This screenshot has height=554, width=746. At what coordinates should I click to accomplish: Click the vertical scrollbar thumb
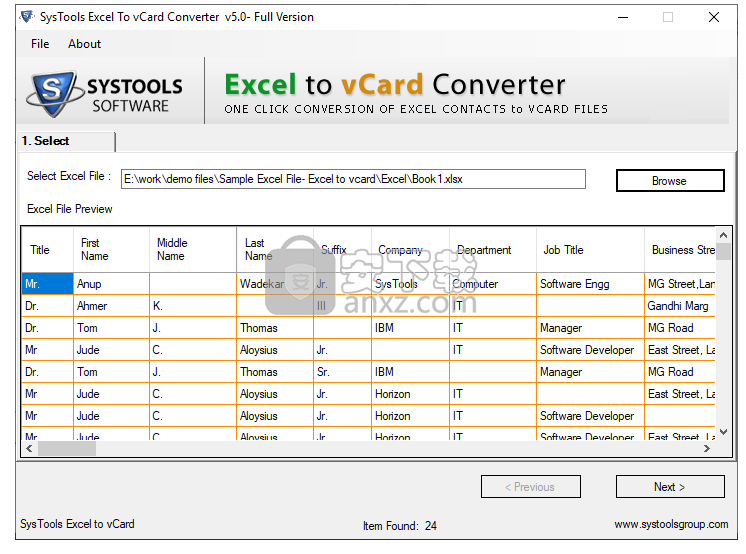(x=723, y=251)
